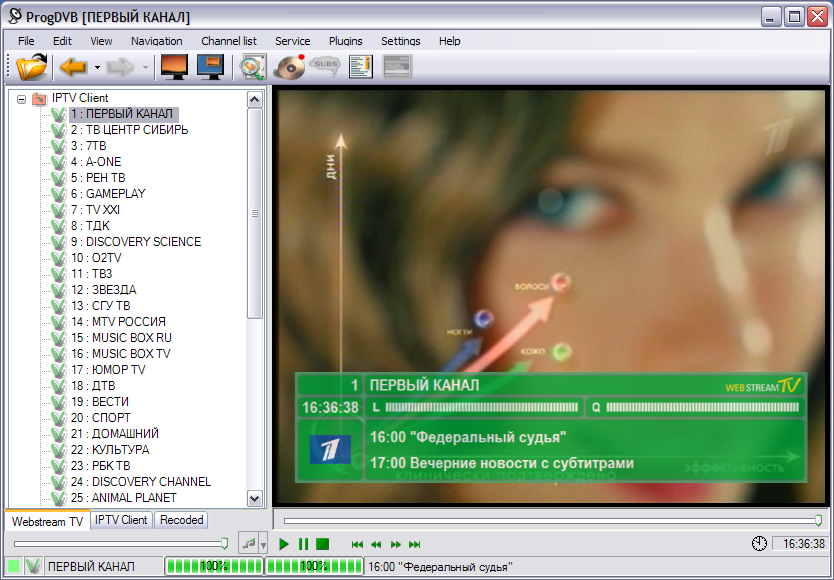Select channel 25 : ANIMAL PLANET
Viewport: 834px width, 580px height.
point(123,498)
